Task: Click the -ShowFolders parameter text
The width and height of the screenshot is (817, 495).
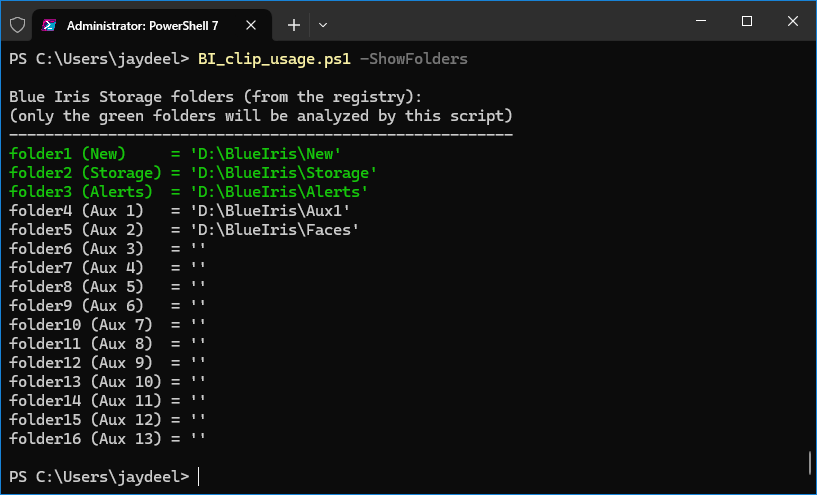Action: pyautogui.click(x=414, y=59)
